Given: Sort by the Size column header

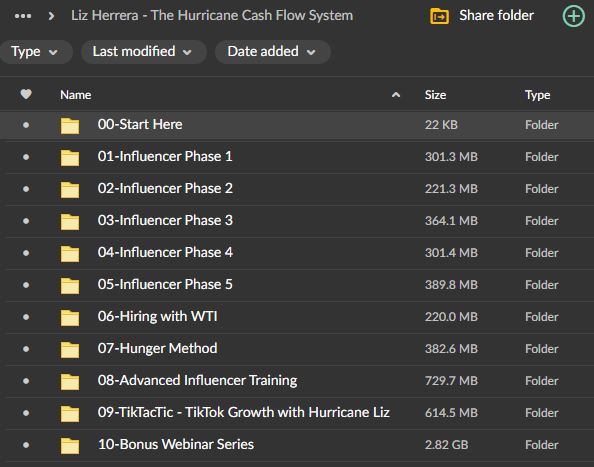Looking at the screenshot, I should (435, 95).
